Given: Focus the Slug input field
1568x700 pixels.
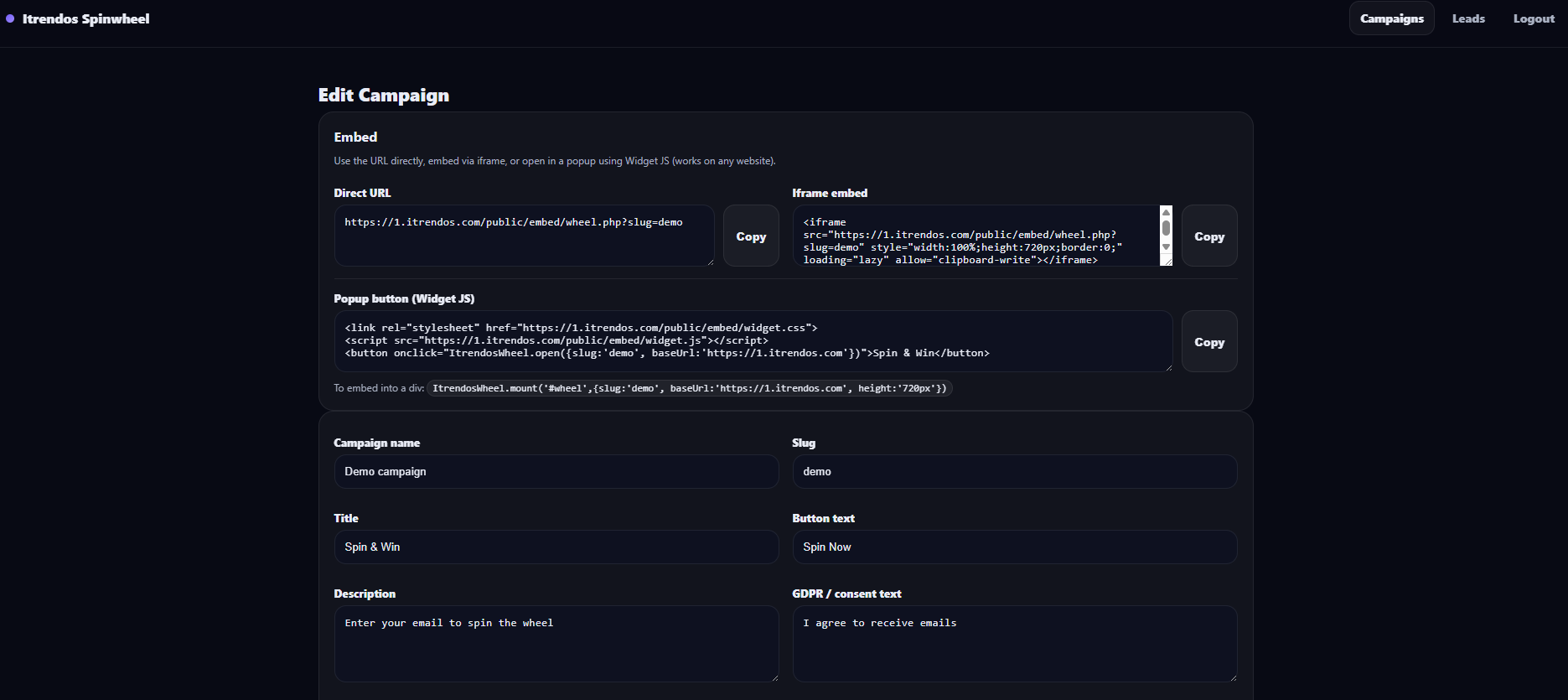Looking at the screenshot, I should pyautogui.click(x=1014, y=472).
